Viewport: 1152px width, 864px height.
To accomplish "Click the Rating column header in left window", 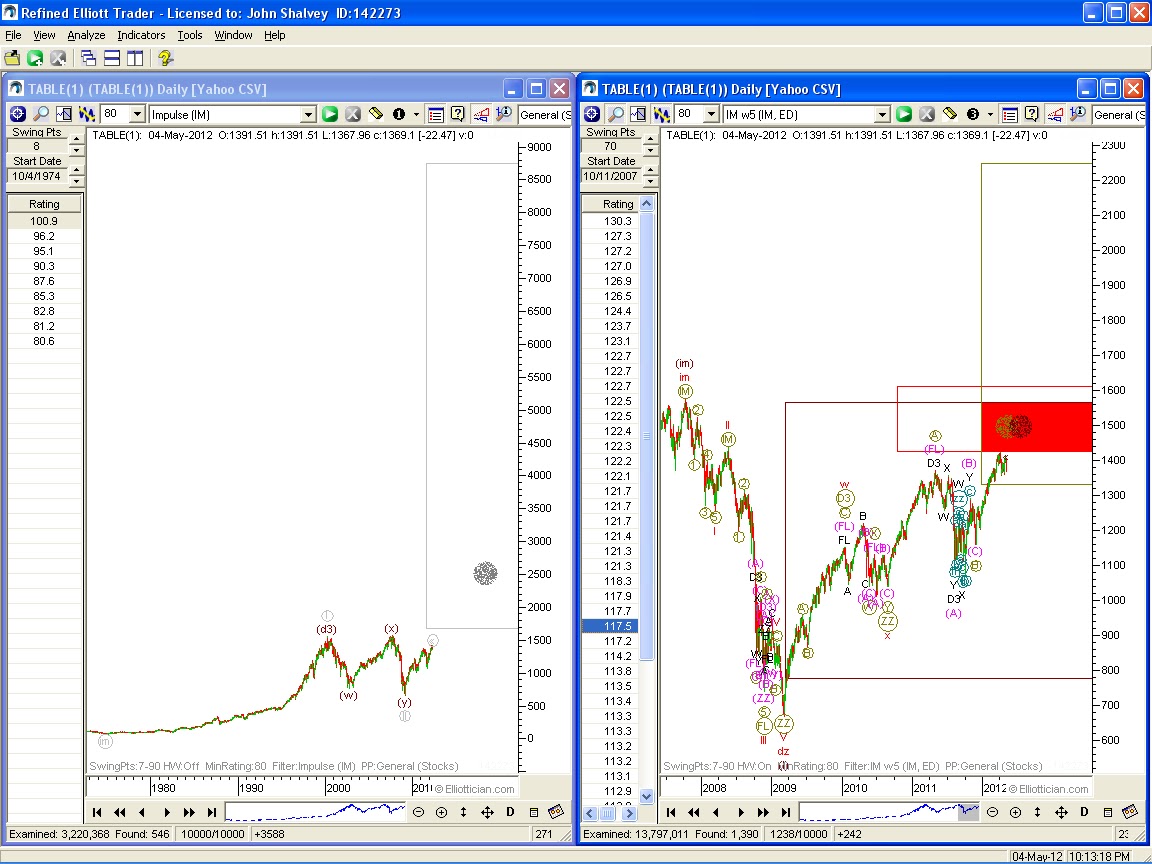I will 44,204.
